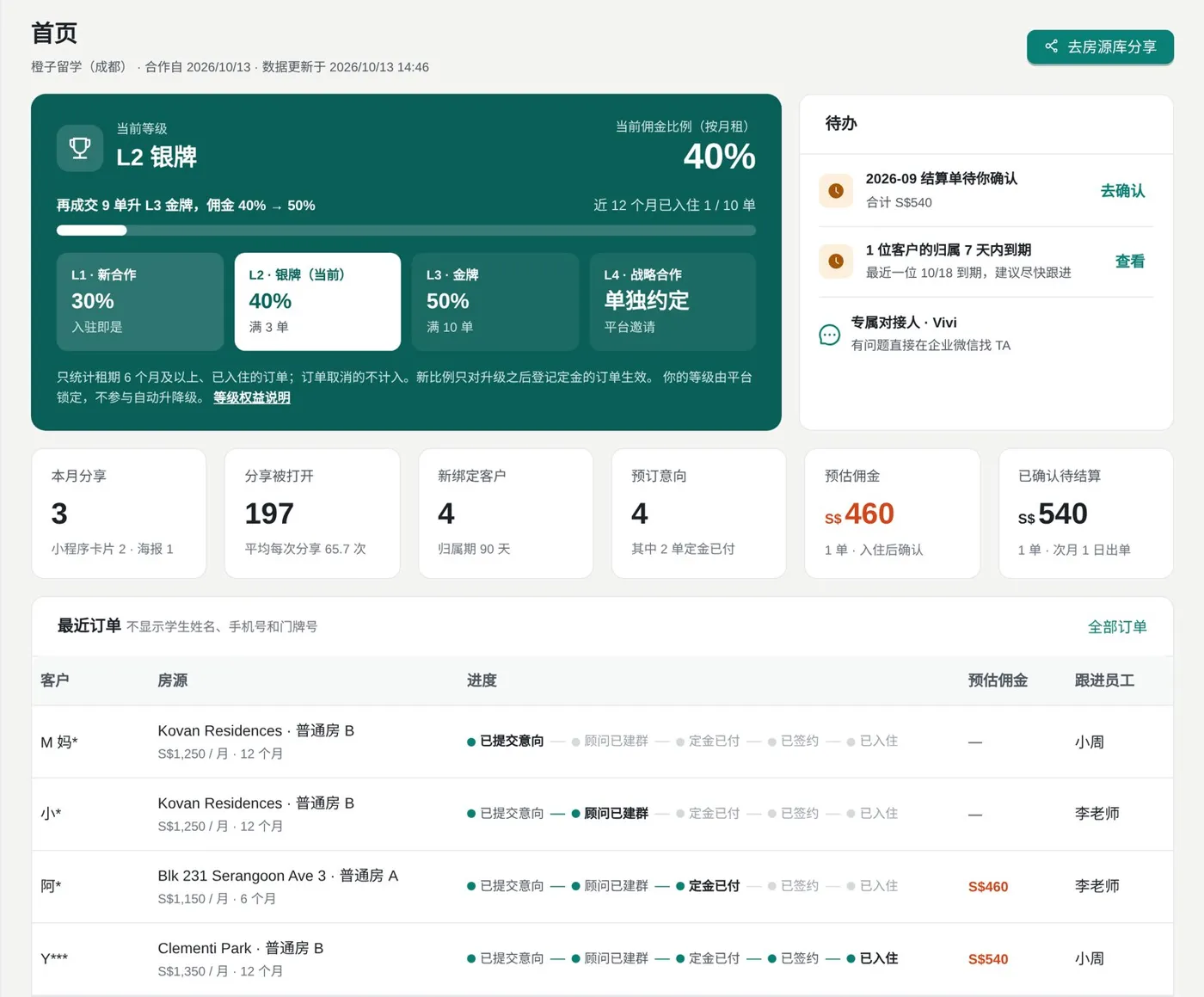Click the 40% current commission rate

[x=720, y=157]
